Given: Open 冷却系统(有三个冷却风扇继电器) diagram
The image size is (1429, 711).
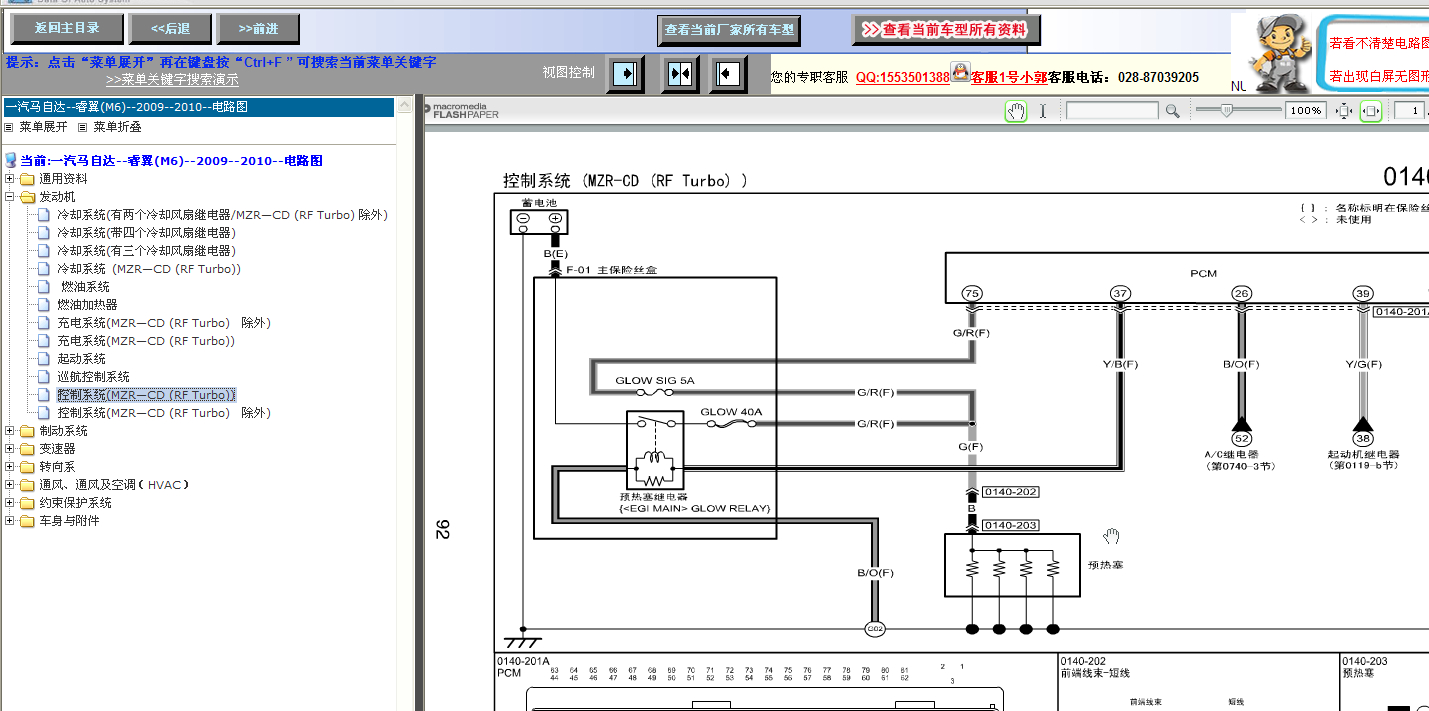Looking at the screenshot, I should point(146,251).
